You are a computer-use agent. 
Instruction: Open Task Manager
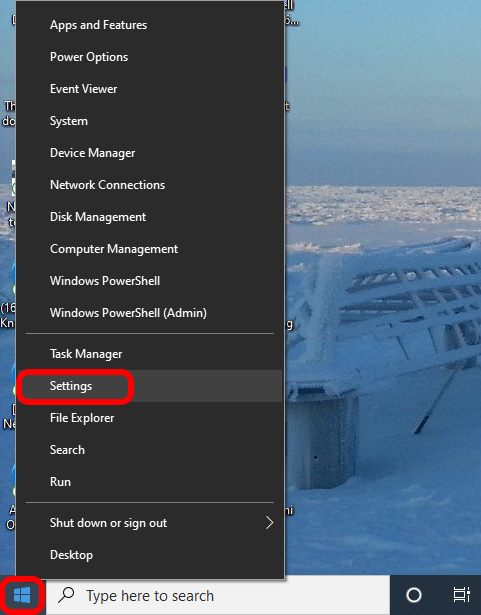pyautogui.click(x=150, y=354)
